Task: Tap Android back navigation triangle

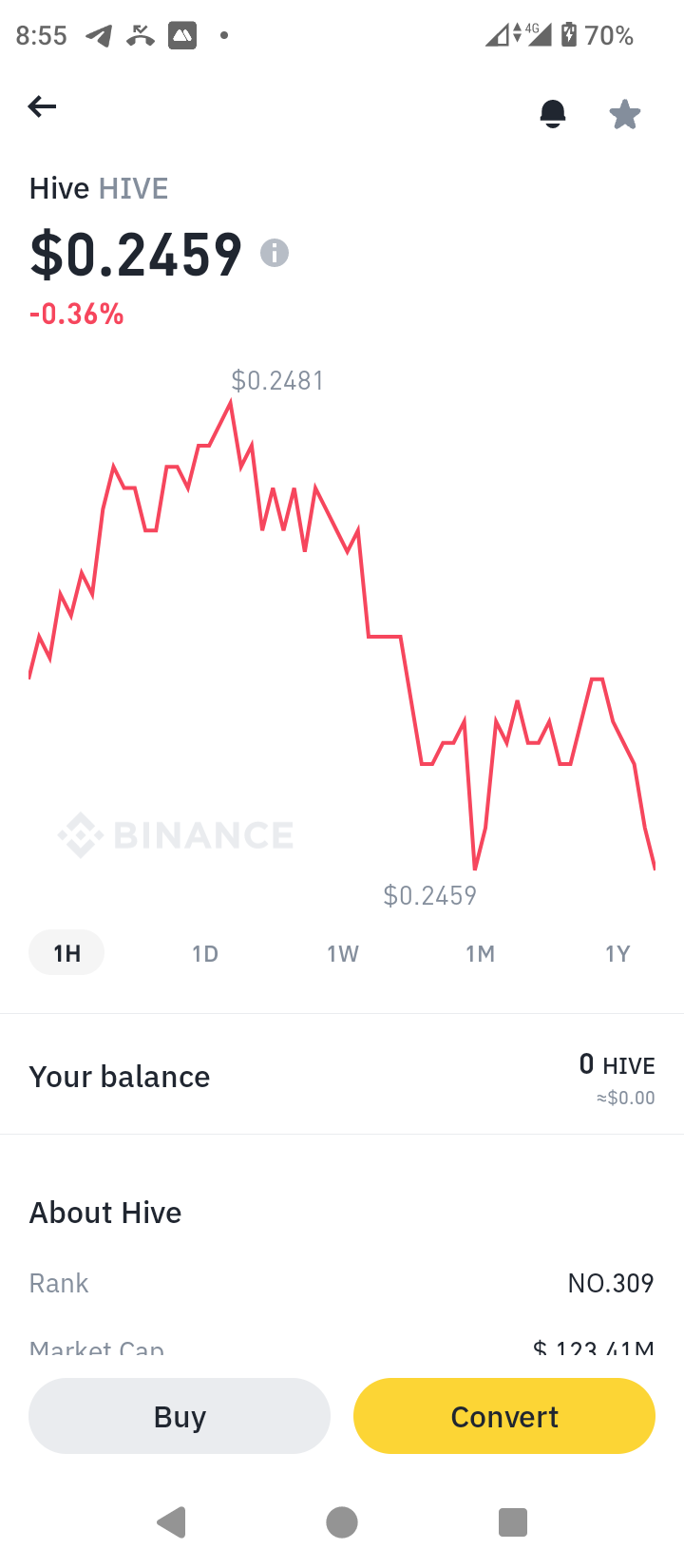Action: tap(171, 1522)
